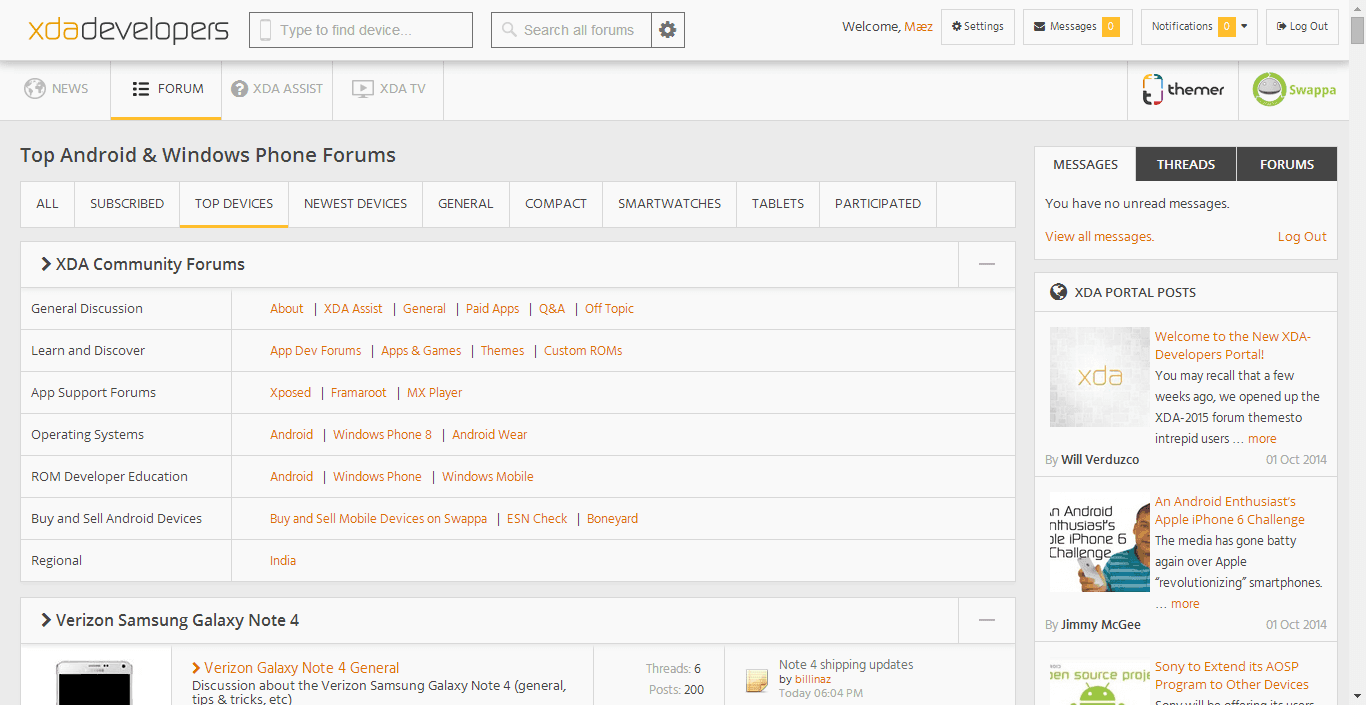Select the TOP DEVICES tab

click(x=234, y=204)
